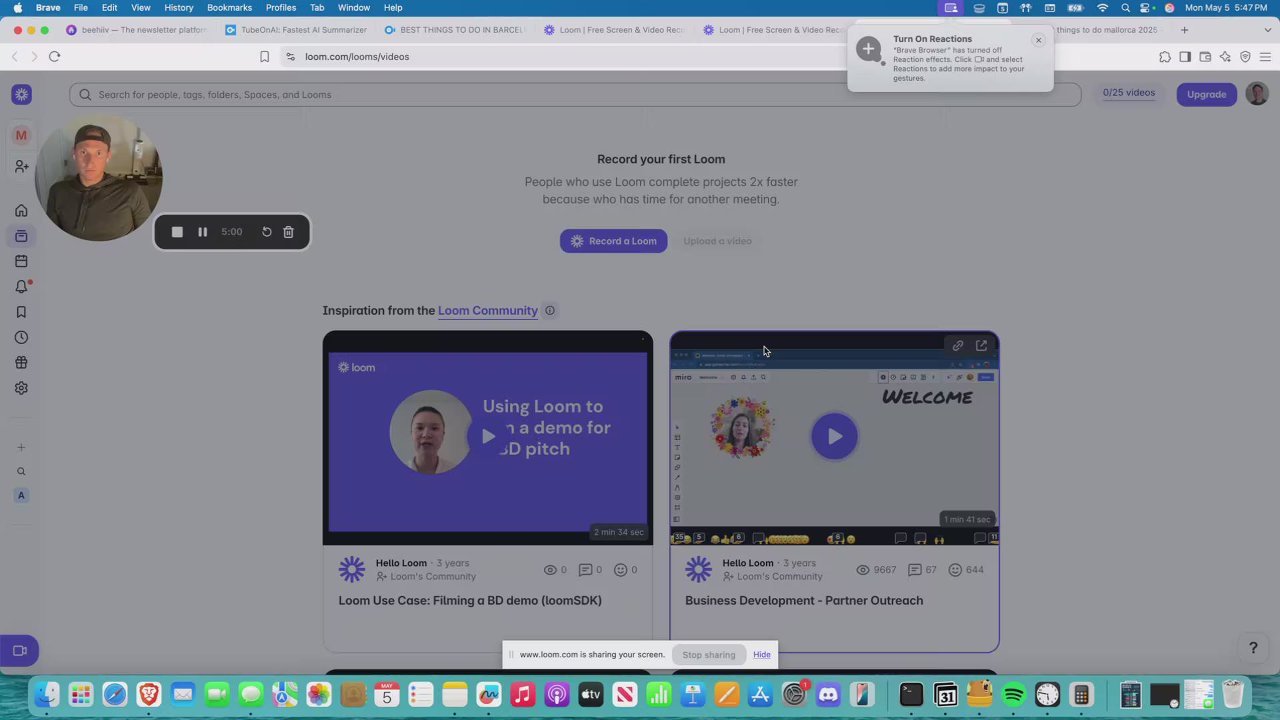Play the Filming a BD demo video
Viewport: 1280px width, 720px height.
[x=488, y=436]
